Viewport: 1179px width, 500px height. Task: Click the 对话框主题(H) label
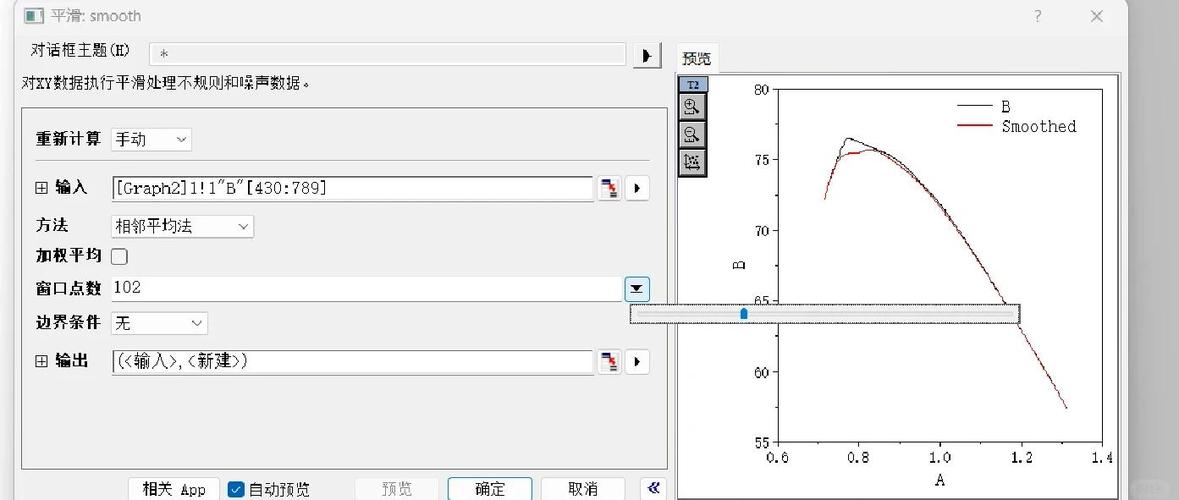tap(80, 51)
